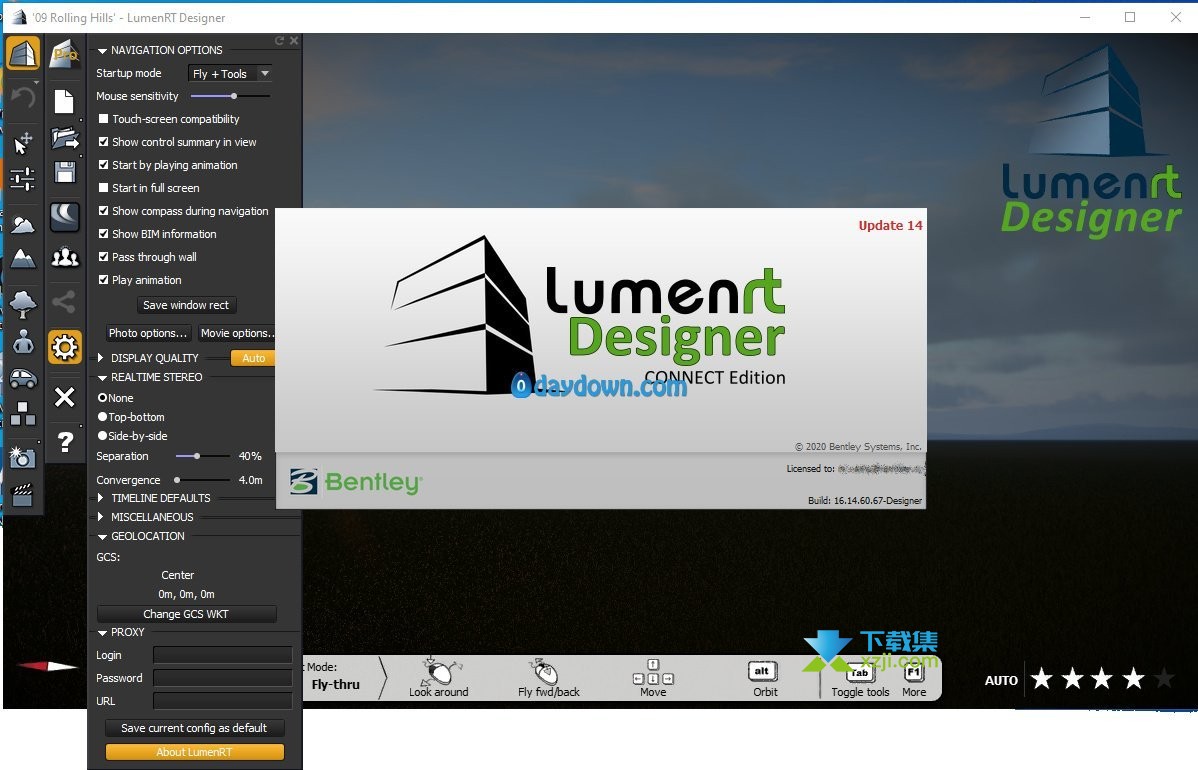
Task: Create a new blank scene document
Action: point(64,102)
